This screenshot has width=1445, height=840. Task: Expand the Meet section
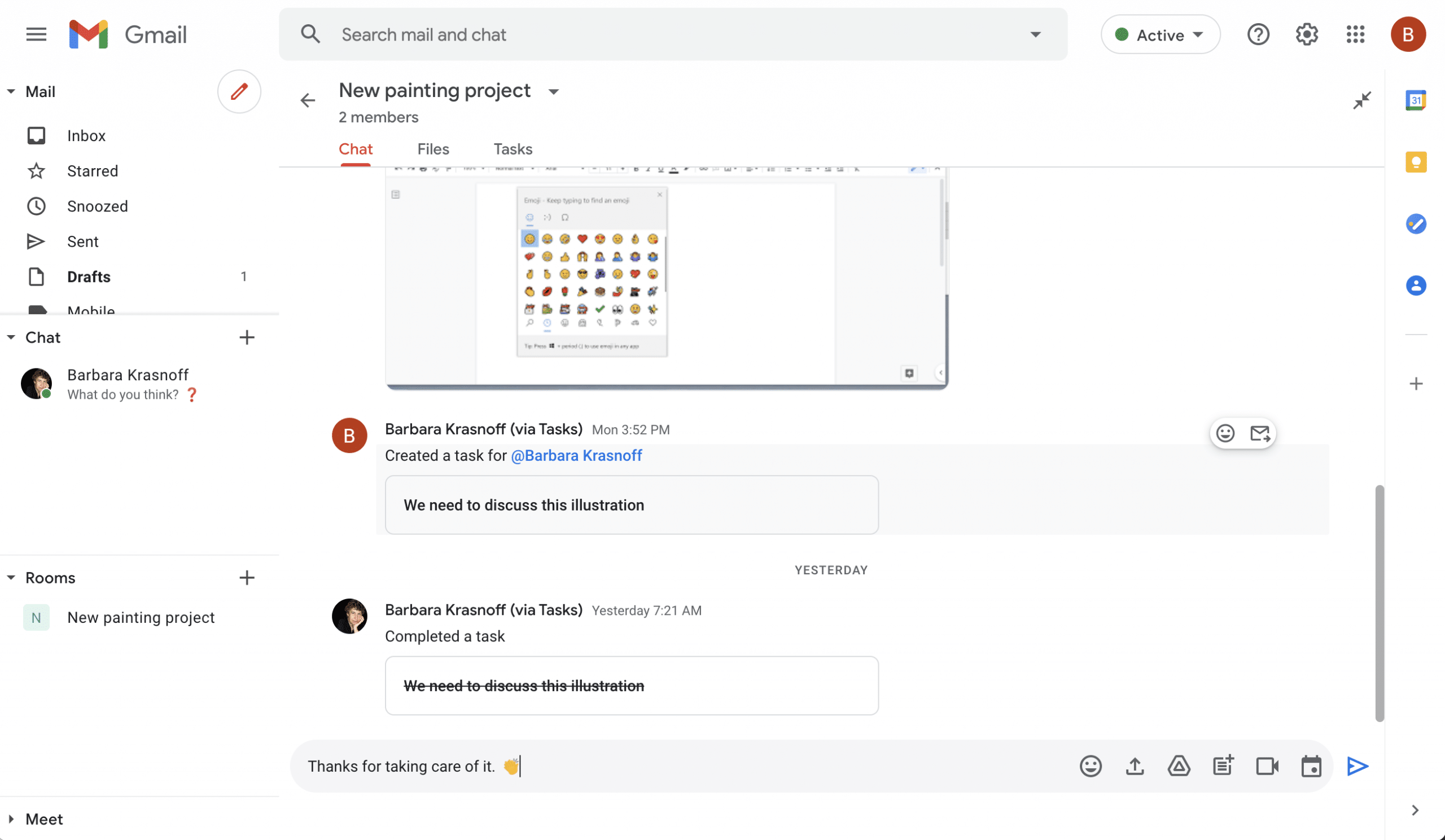point(11,819)
